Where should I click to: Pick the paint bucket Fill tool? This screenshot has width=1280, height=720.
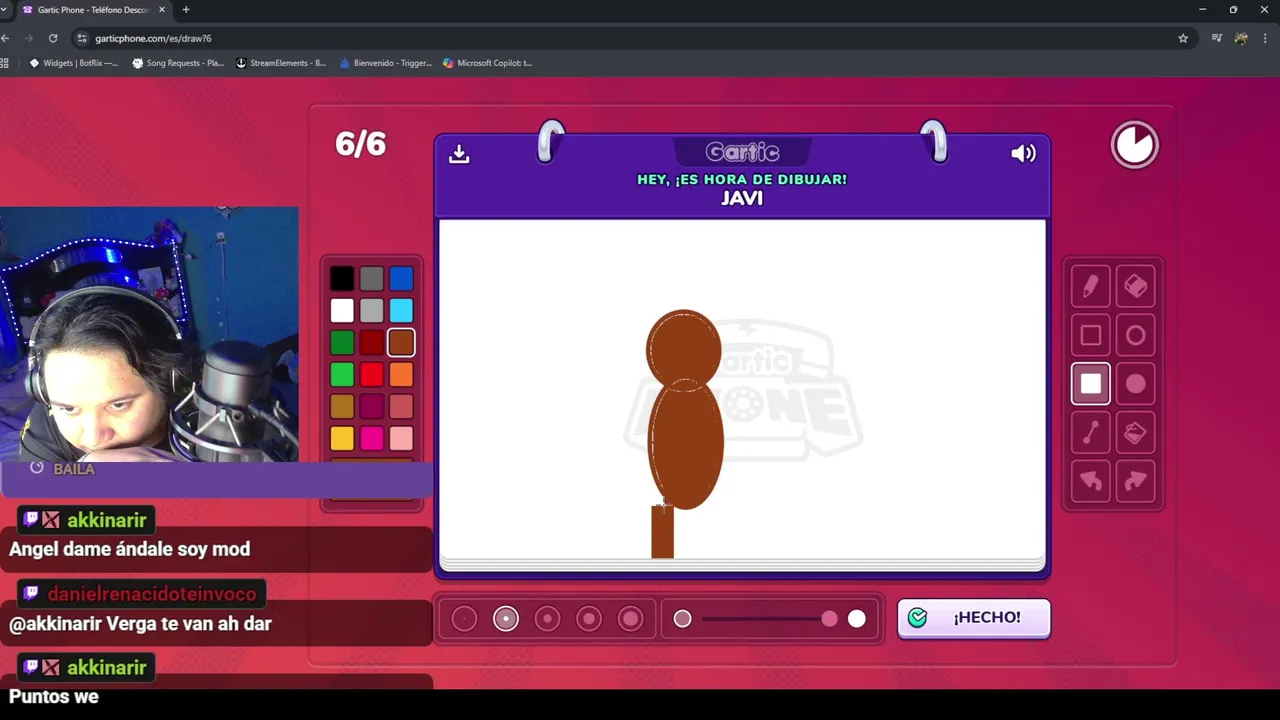click(x=1135, y=433)
